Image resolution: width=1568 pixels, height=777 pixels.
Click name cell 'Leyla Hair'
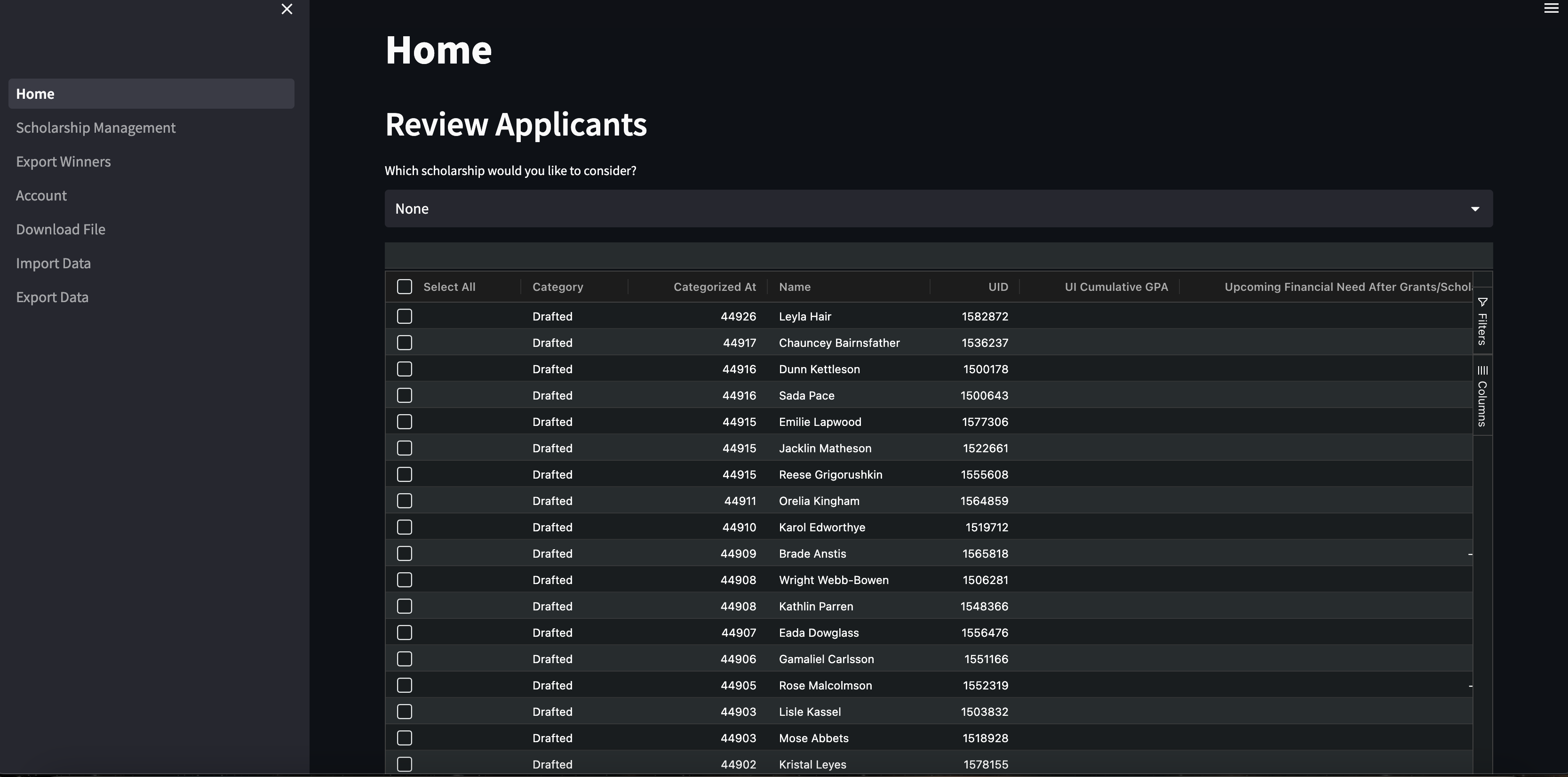[804, 317]
